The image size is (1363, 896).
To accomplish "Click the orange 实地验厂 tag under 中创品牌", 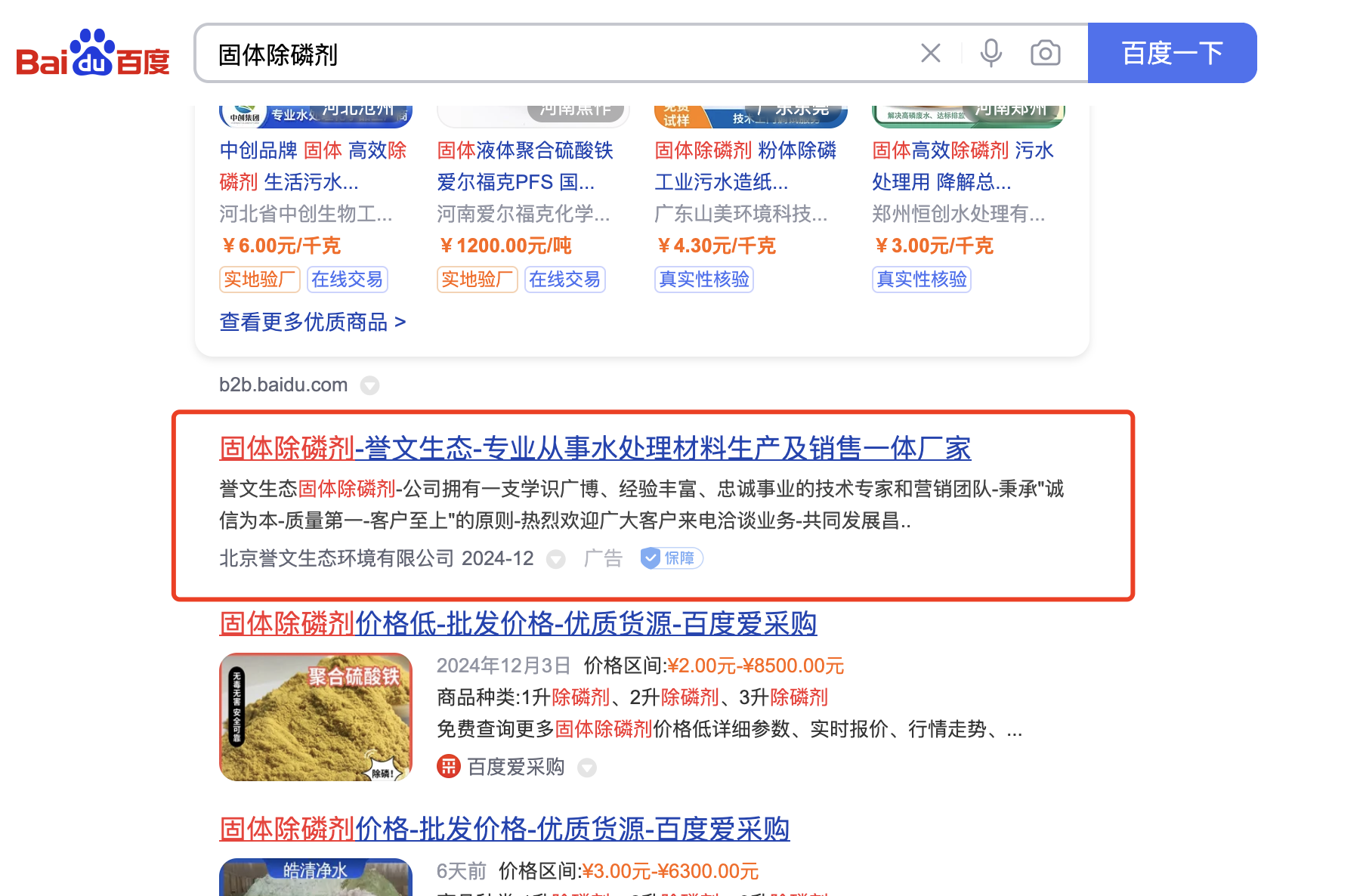I will pos(260,280).
